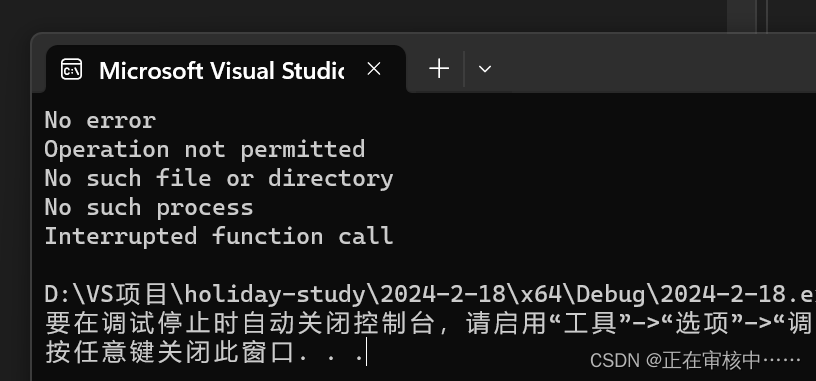
Task: Click the 'No error' output line
Action: (100, 120)
